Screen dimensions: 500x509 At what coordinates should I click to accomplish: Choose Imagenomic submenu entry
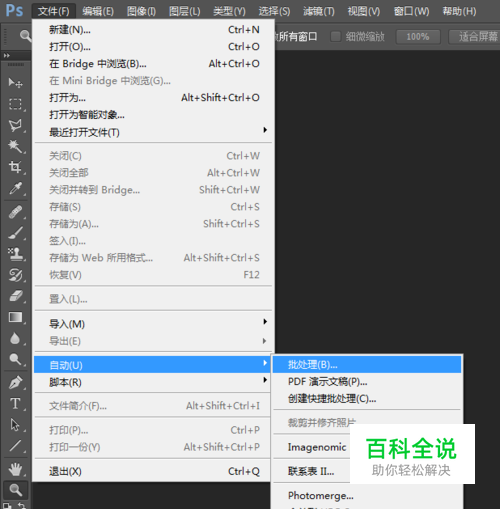click(x=317, y=447)
